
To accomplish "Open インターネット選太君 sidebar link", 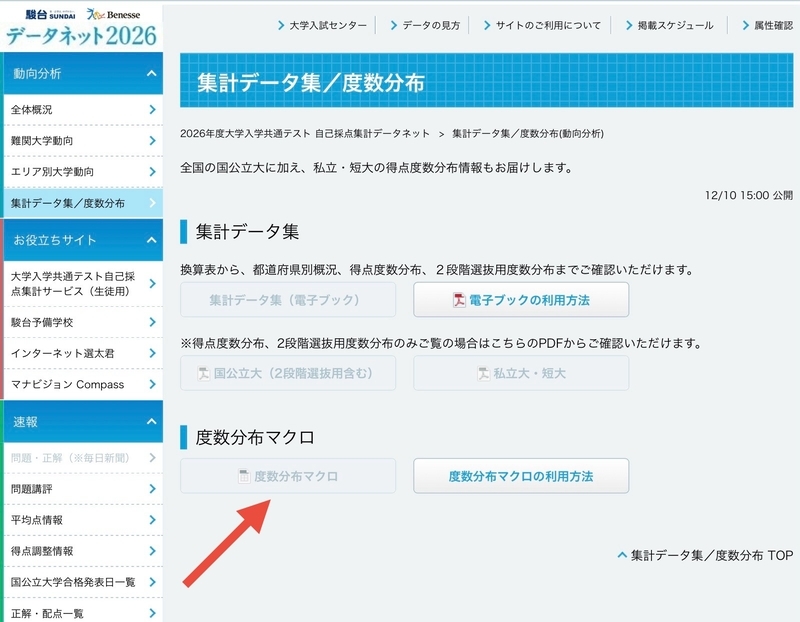I will [x=83, y=353].
